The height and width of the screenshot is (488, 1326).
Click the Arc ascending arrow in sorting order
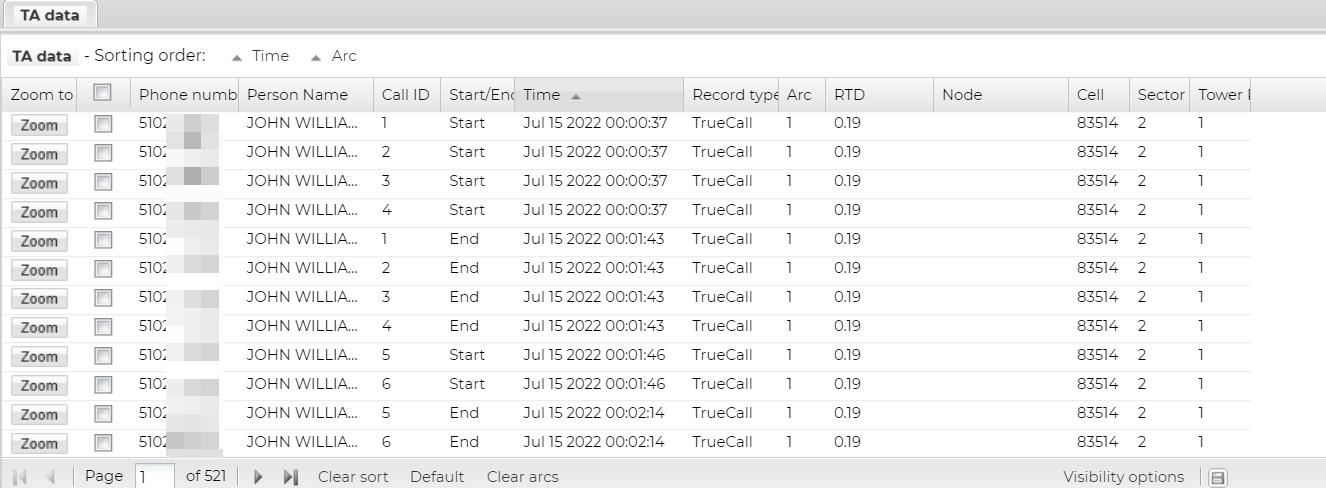click(x=316, y=57)
